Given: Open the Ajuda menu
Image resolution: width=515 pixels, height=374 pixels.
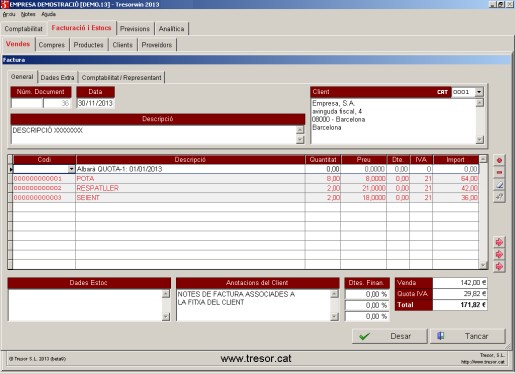Looking at the screenshot, I should click(48, 14).
